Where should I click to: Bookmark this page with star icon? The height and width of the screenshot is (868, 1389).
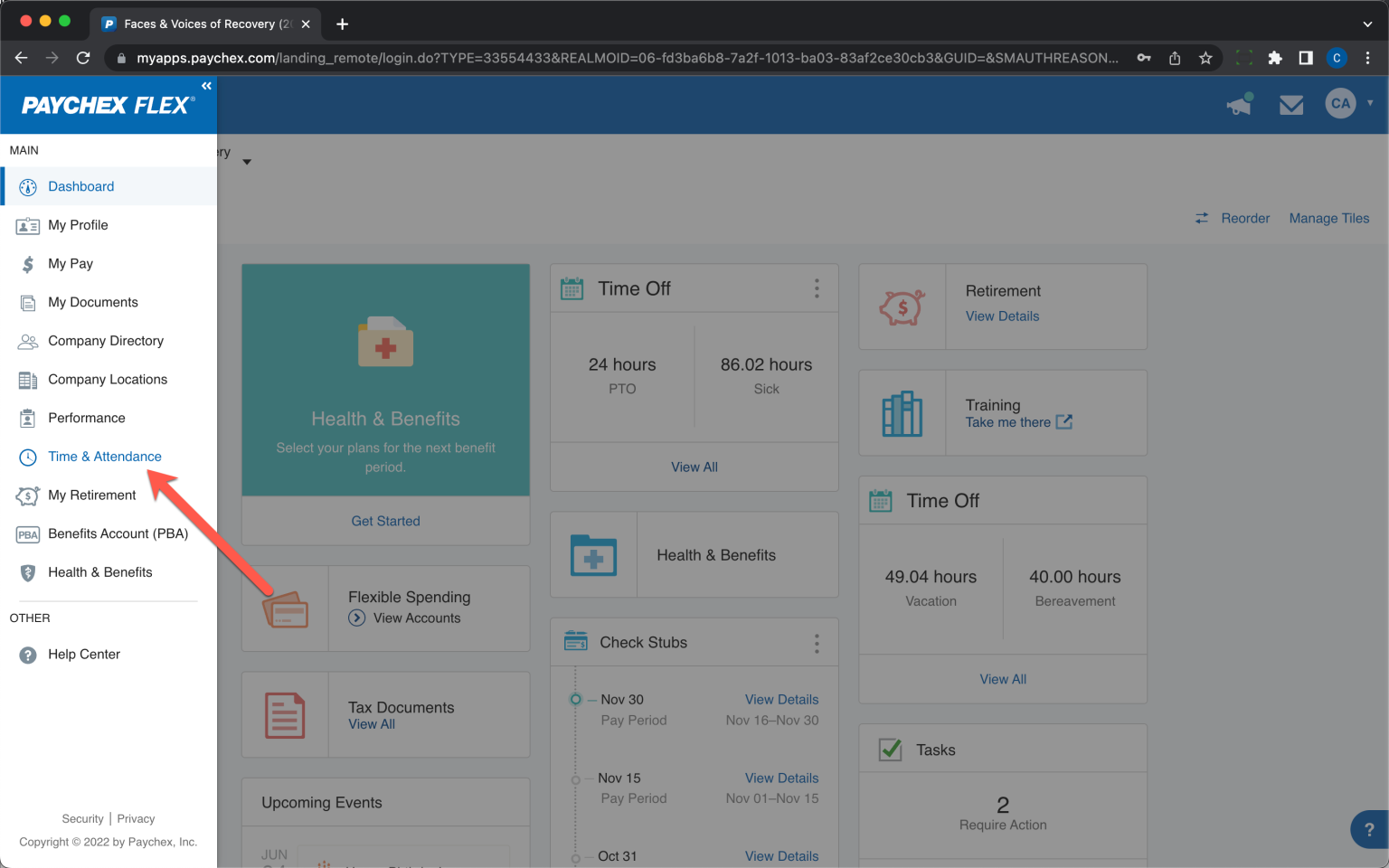[1205, 58]
